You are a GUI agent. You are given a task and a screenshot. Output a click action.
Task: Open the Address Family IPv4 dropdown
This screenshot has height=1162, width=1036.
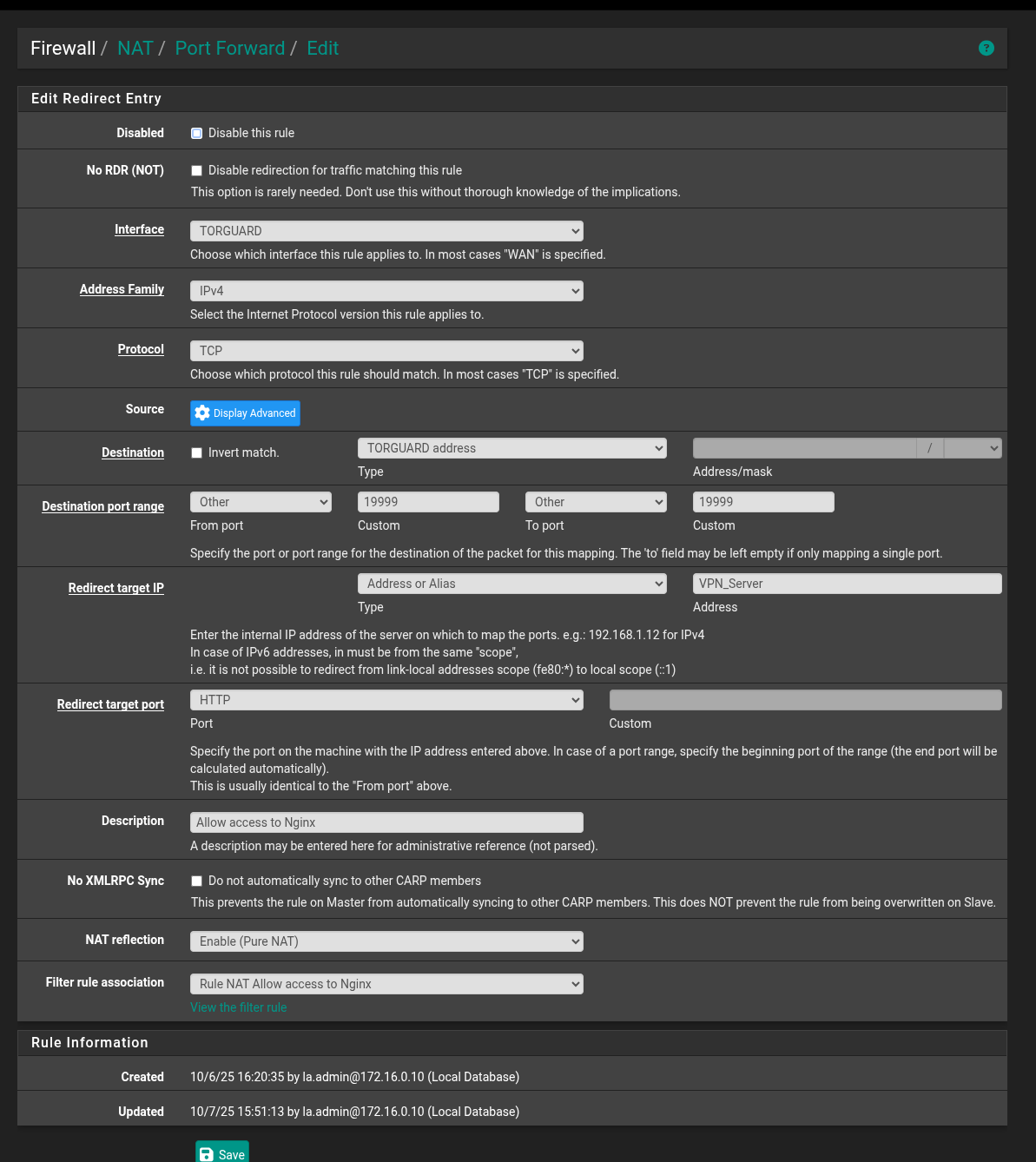click(386, 291)
